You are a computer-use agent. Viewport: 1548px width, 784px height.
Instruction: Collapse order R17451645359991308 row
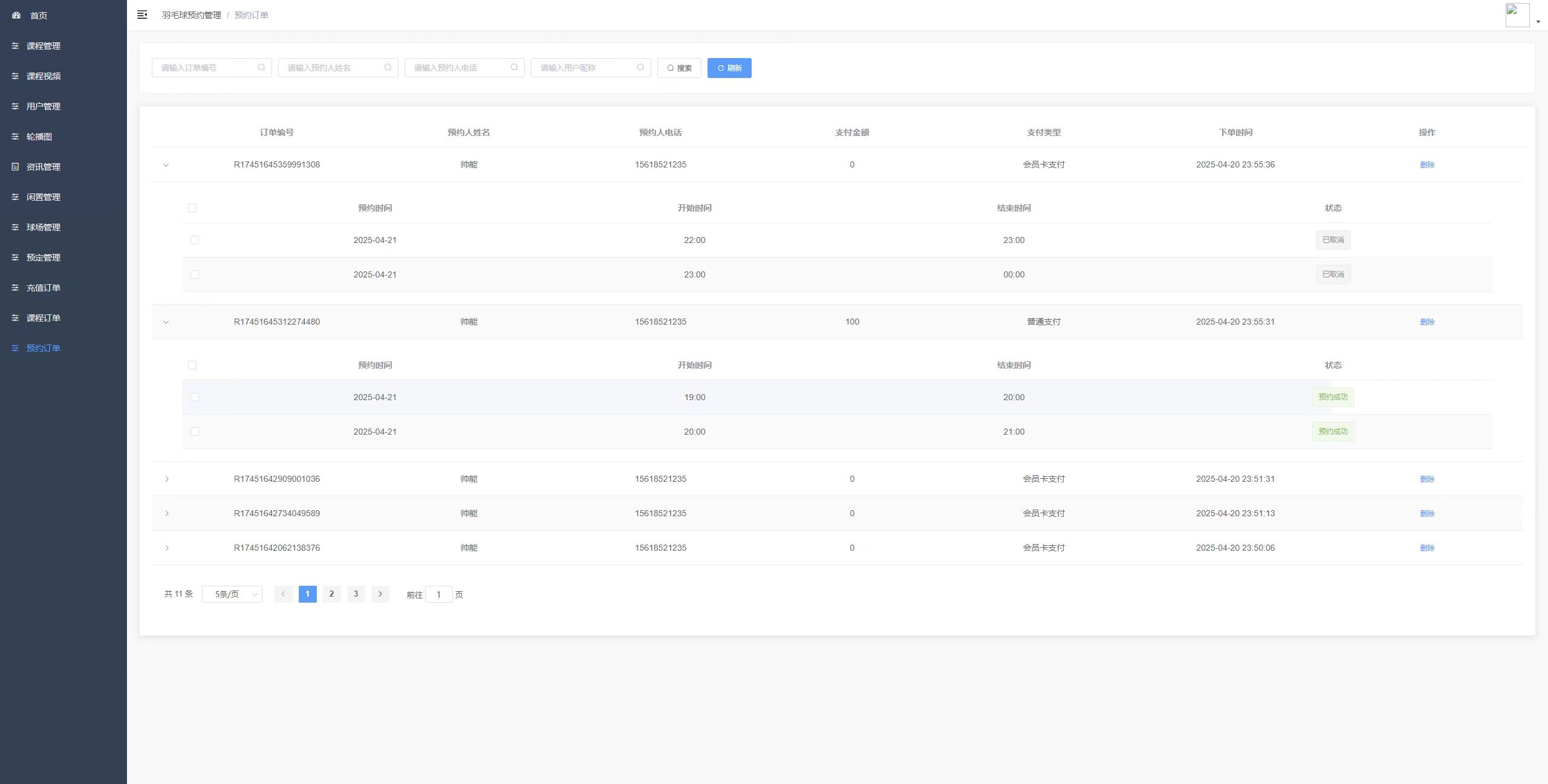pos(166,165)
